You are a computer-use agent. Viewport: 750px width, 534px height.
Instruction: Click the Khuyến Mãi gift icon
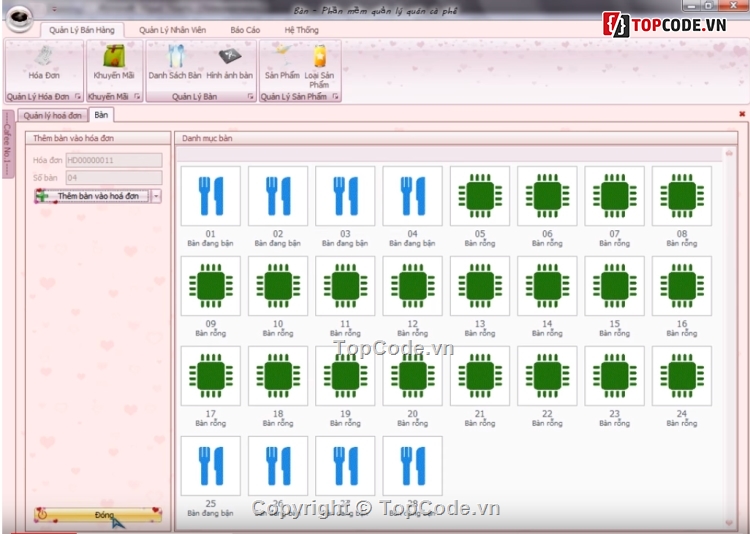click(x=113, y=60)
